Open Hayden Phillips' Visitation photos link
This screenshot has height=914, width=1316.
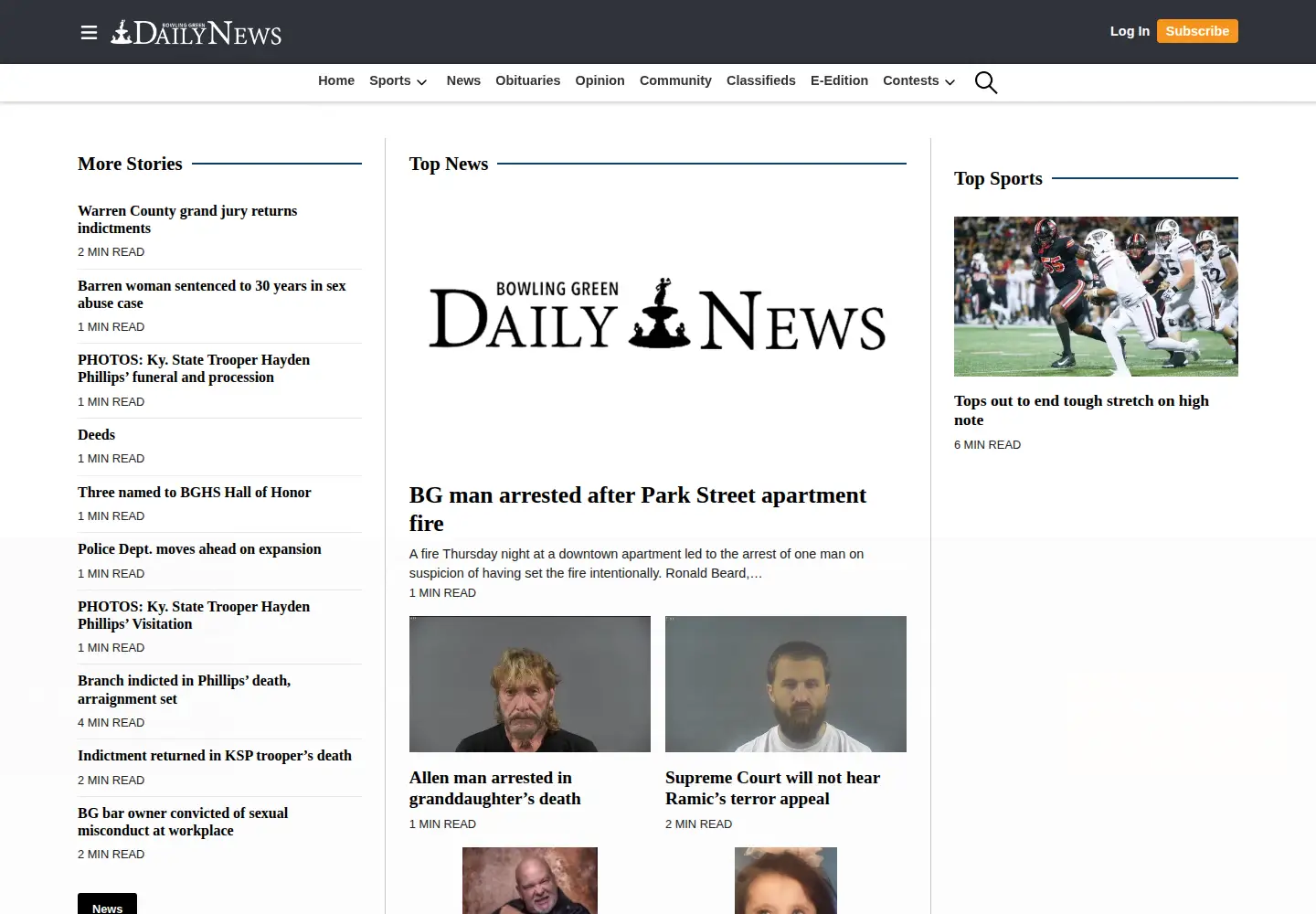click(194, 615)
